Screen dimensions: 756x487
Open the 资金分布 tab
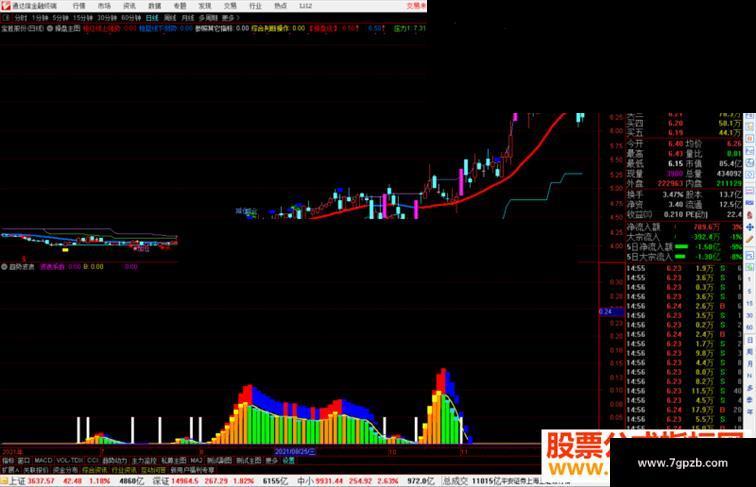pos(65,470)
